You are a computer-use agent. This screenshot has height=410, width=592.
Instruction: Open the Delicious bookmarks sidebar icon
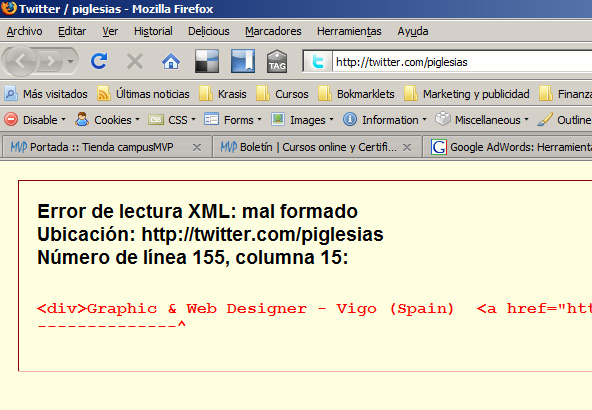(x=243, y=61)
